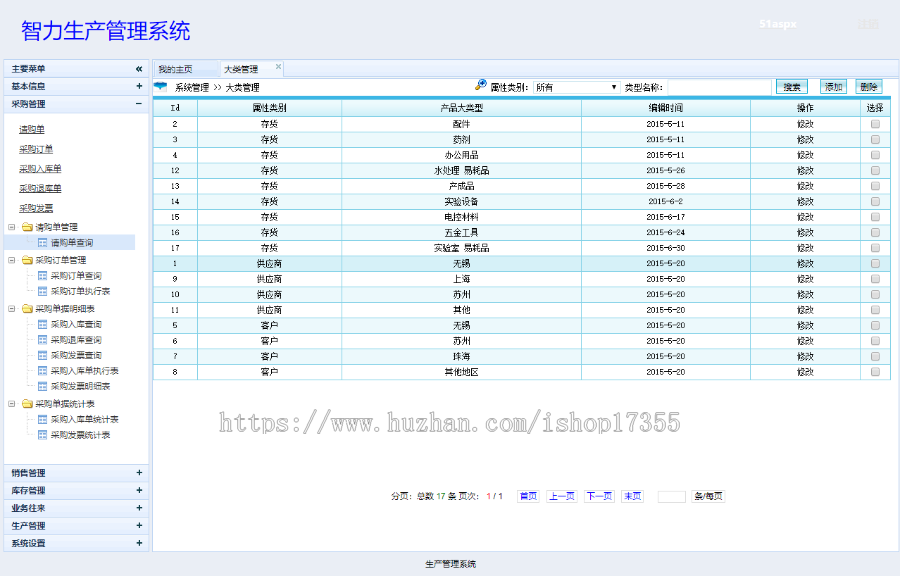900x576 pixels.
Task: Click the folder icon for 采购单据统计表
Action: (x=27, y=404)
